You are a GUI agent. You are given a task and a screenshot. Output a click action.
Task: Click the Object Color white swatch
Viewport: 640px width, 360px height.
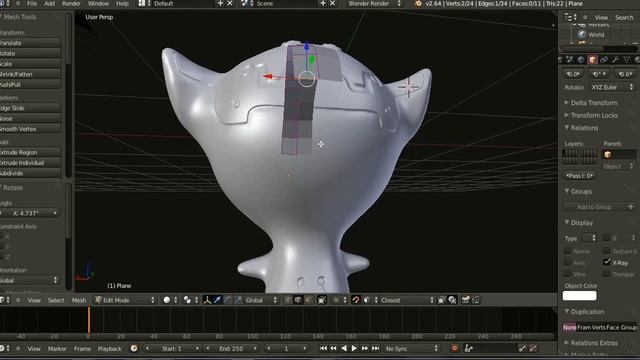(x=580, y=296)
